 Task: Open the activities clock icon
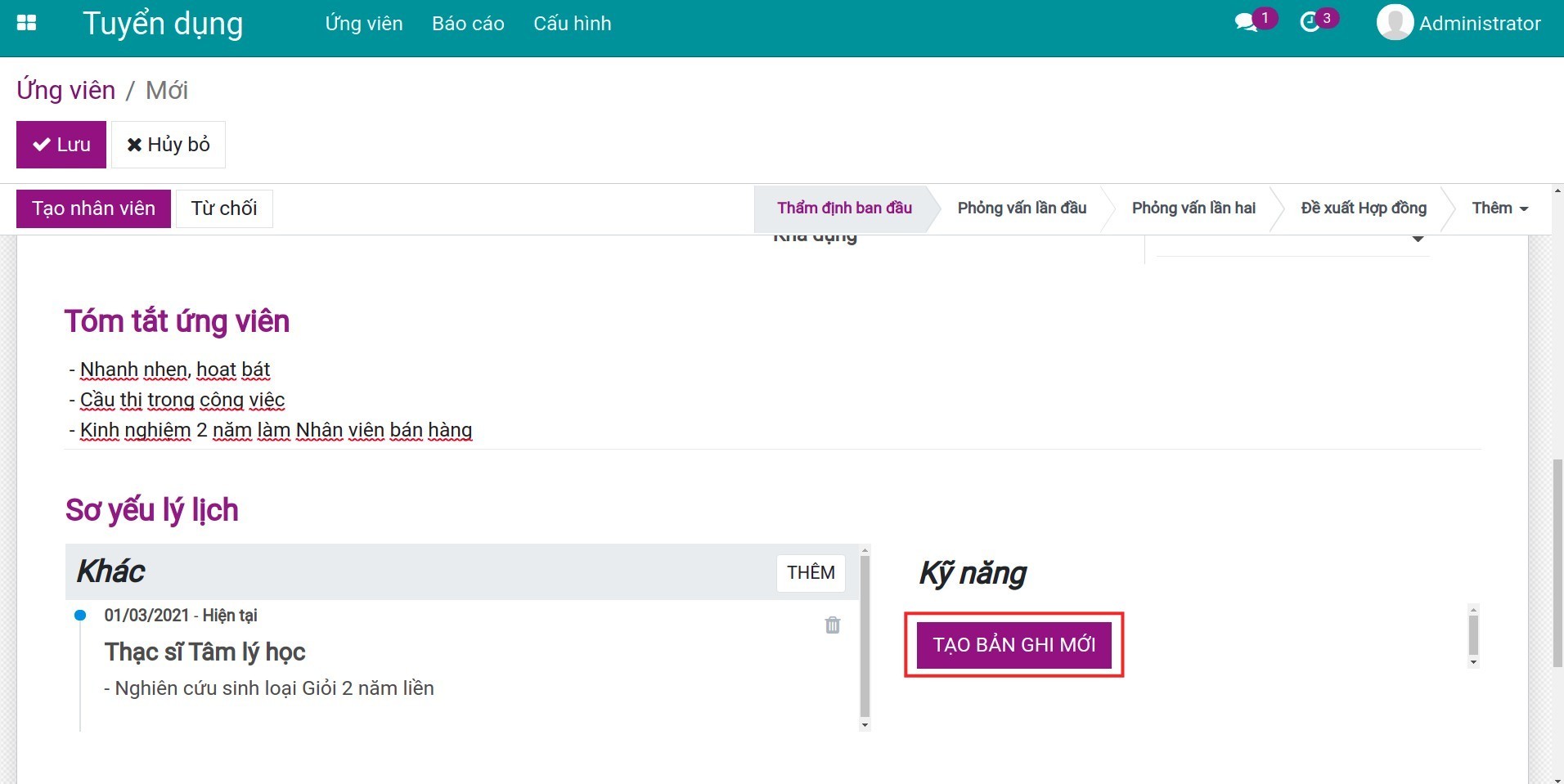1310,23
